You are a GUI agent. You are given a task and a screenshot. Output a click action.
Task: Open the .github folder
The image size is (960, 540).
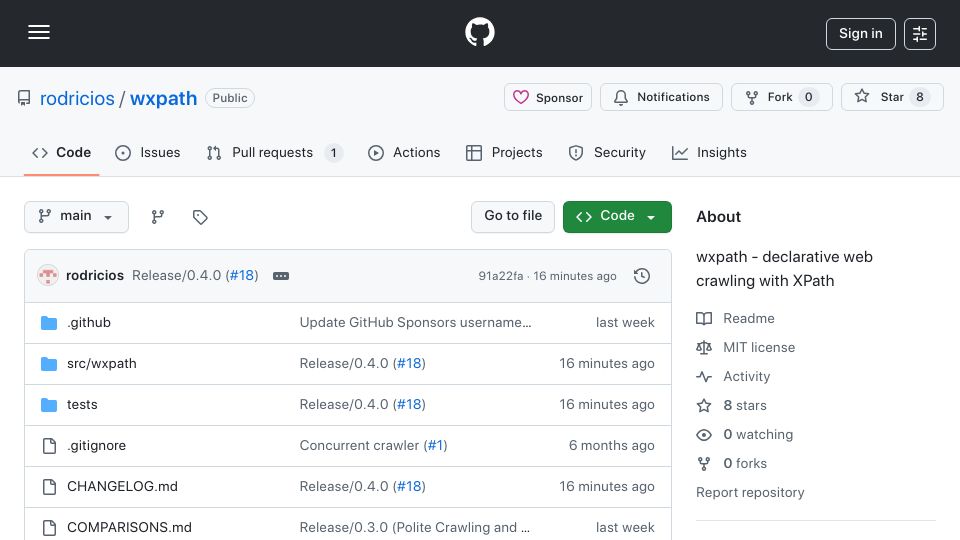(x=89, y=323)
